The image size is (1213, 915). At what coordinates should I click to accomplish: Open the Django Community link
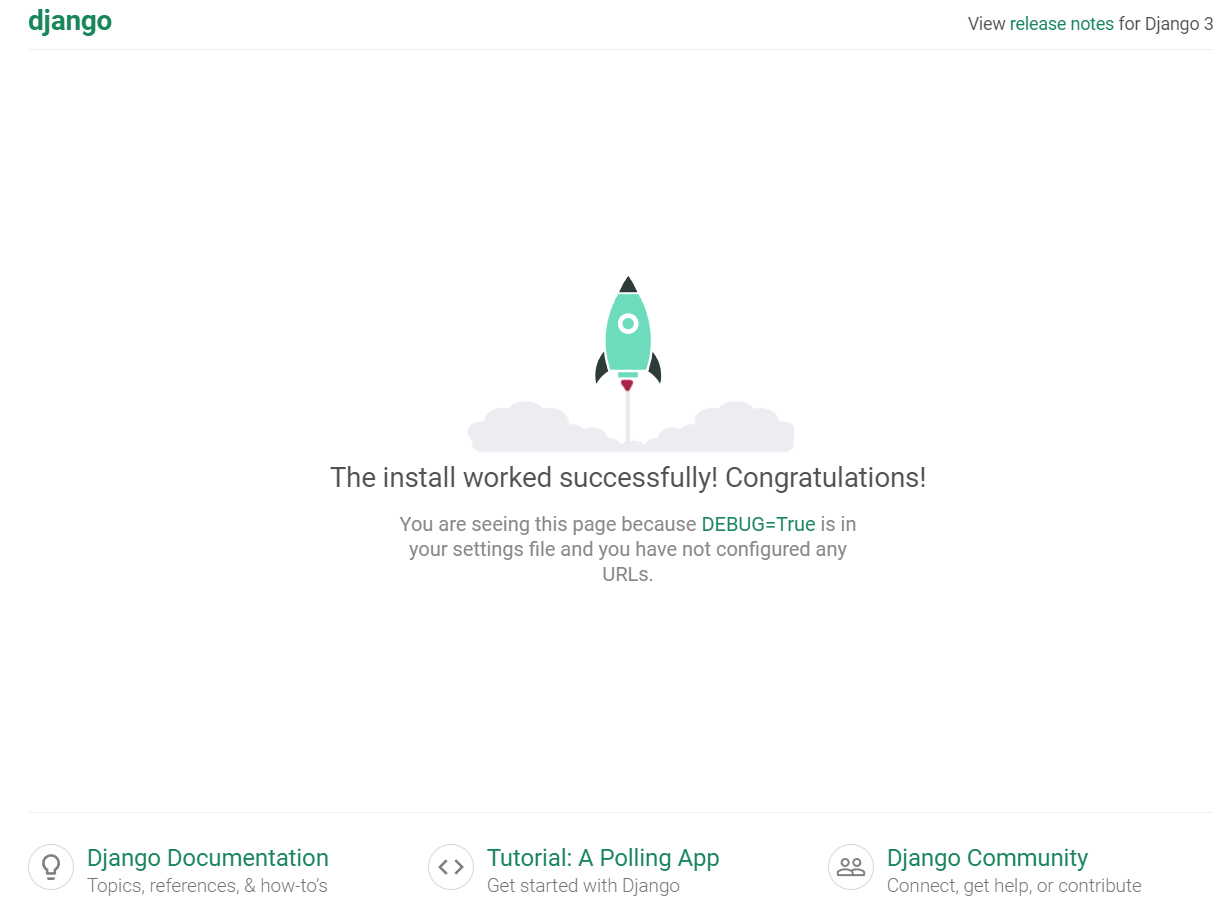987,858
